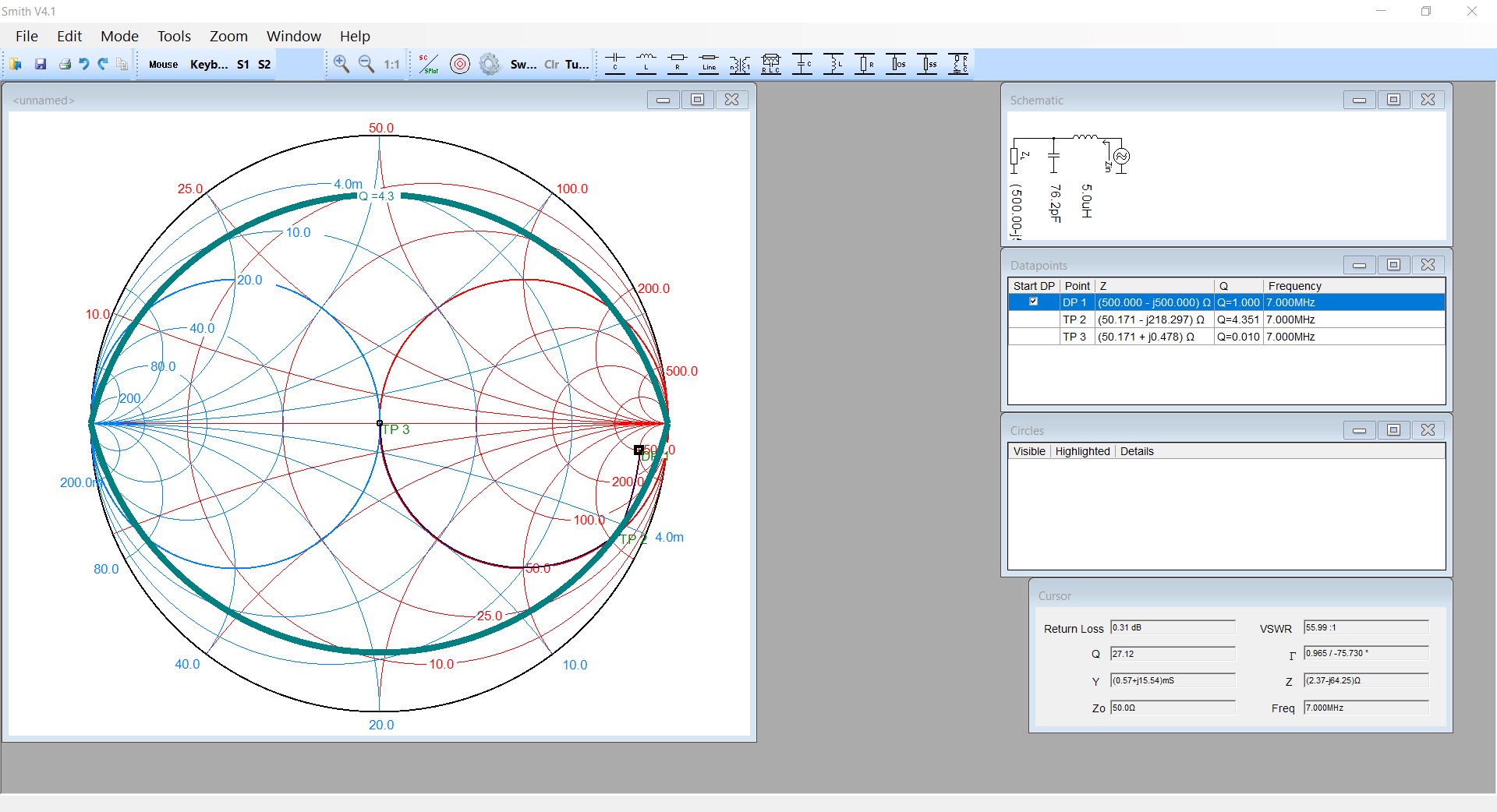The image size is (1497, 812).
Task: Add a transformer element
Action: pyautogui.click(x=740, y=64)
